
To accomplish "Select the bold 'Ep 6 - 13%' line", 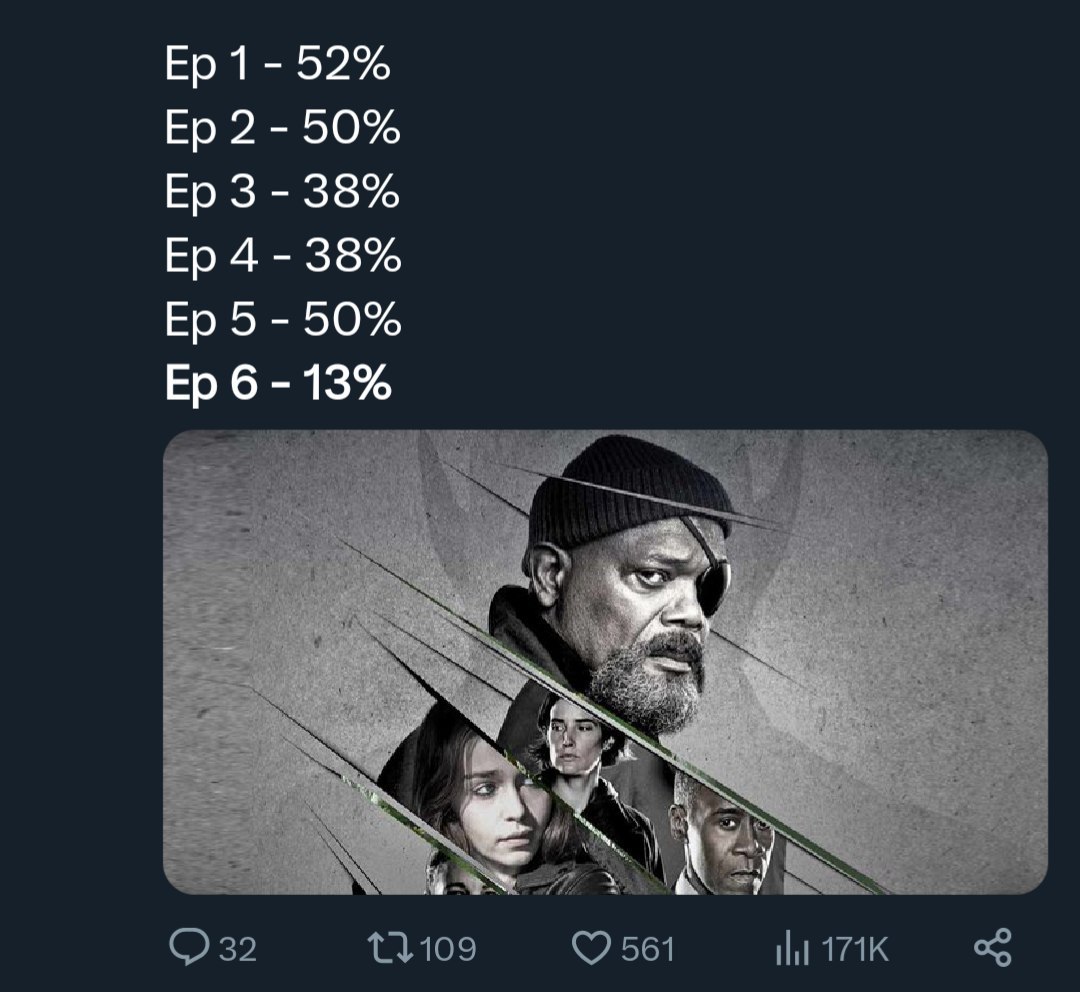I will 278,384.
